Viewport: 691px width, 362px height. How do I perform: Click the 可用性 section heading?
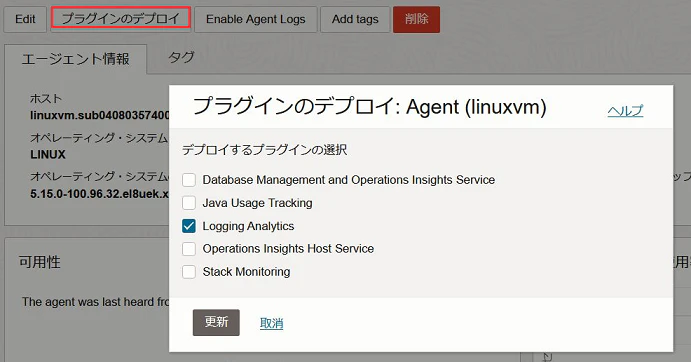point(40,262)
